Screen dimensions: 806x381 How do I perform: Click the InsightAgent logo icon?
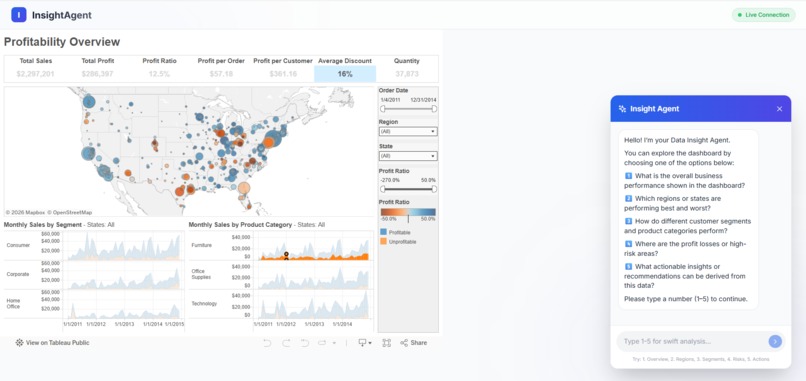[19, 15]
